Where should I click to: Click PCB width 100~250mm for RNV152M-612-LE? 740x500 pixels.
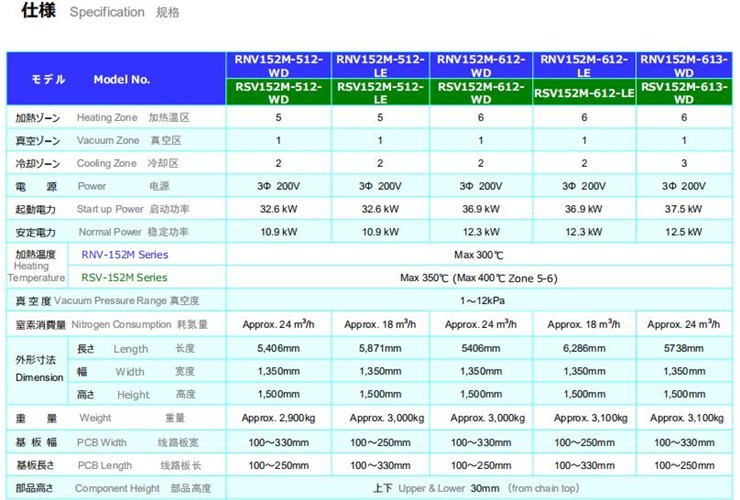coord(584,442)
